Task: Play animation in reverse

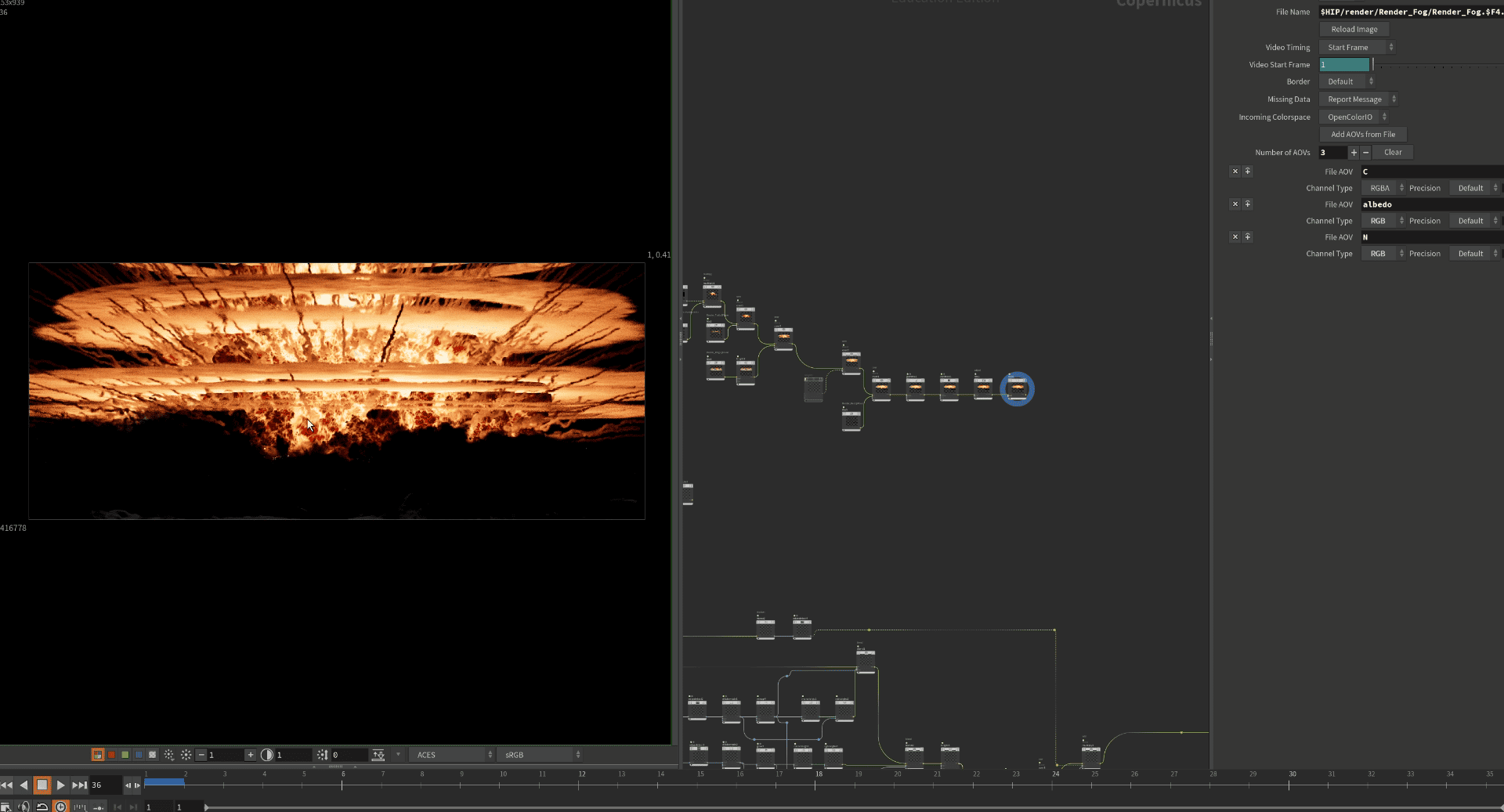Action: pyautogui.click(x=24, y=785)
